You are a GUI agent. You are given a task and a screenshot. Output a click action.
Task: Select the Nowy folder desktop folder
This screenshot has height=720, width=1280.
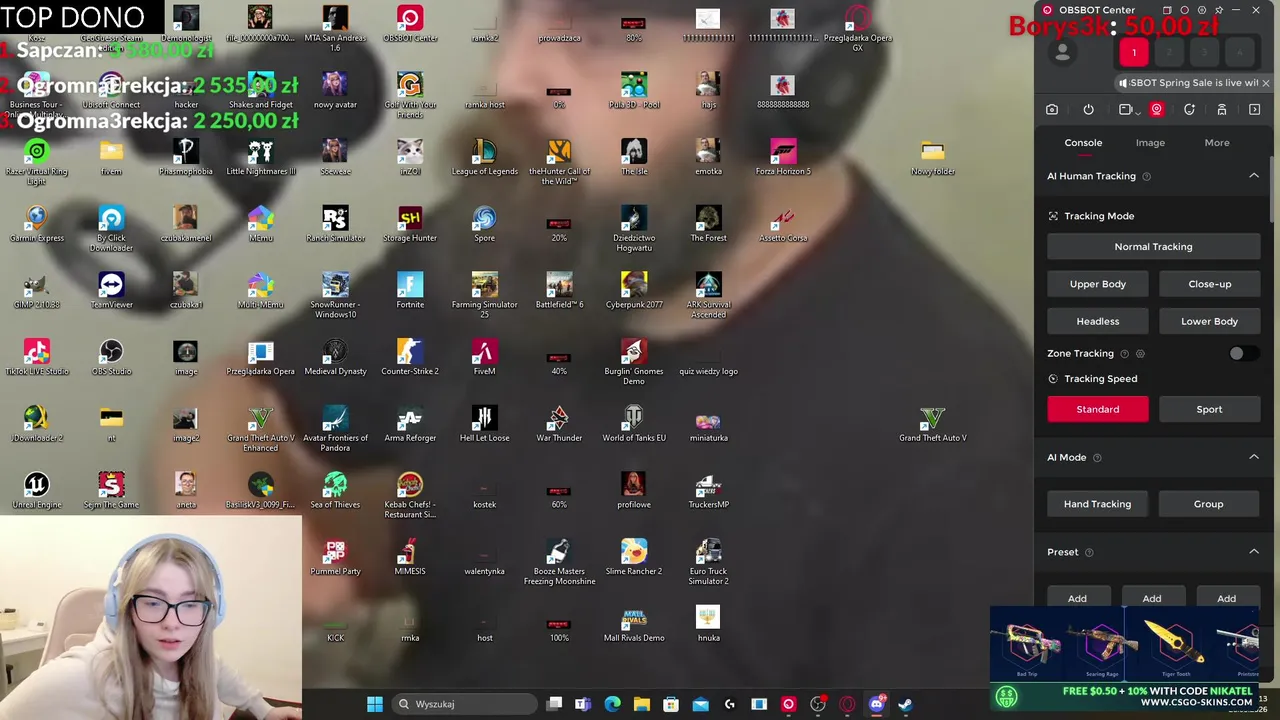tap(933, 159)
